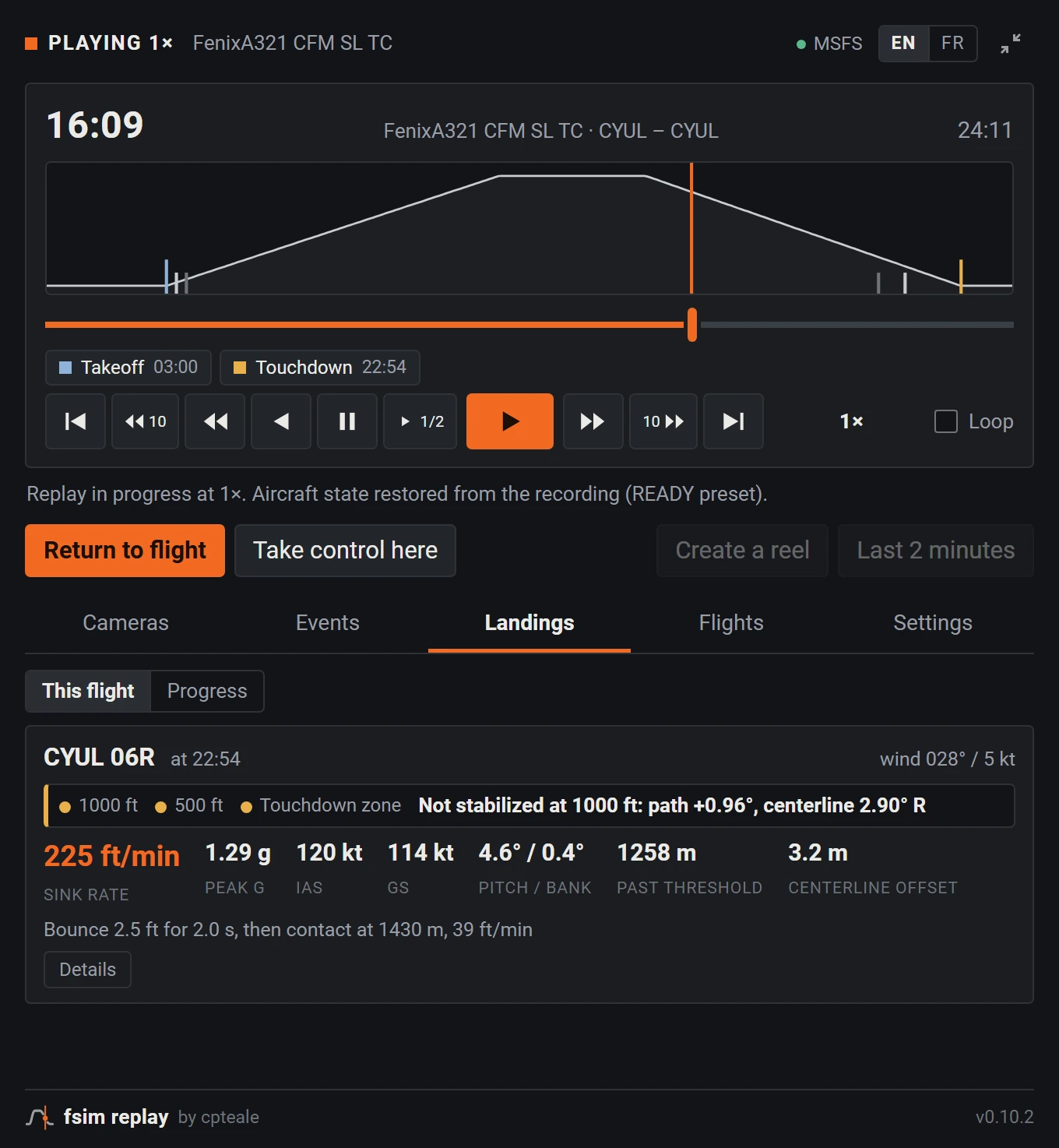The width and height of the screenshot is (1059, 1148).
Task: Collapse the window with the shrink icon
Action: pos(1011,44)
